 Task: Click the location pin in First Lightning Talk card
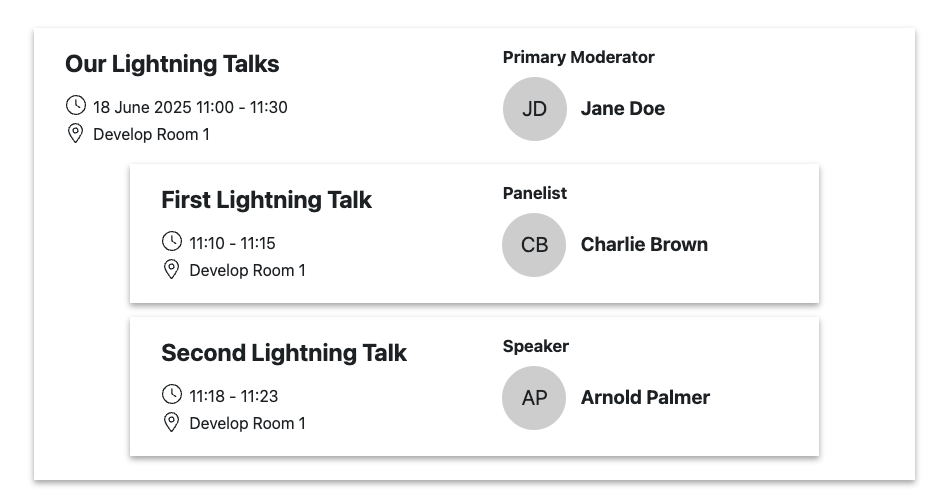[x=171, y=269]
